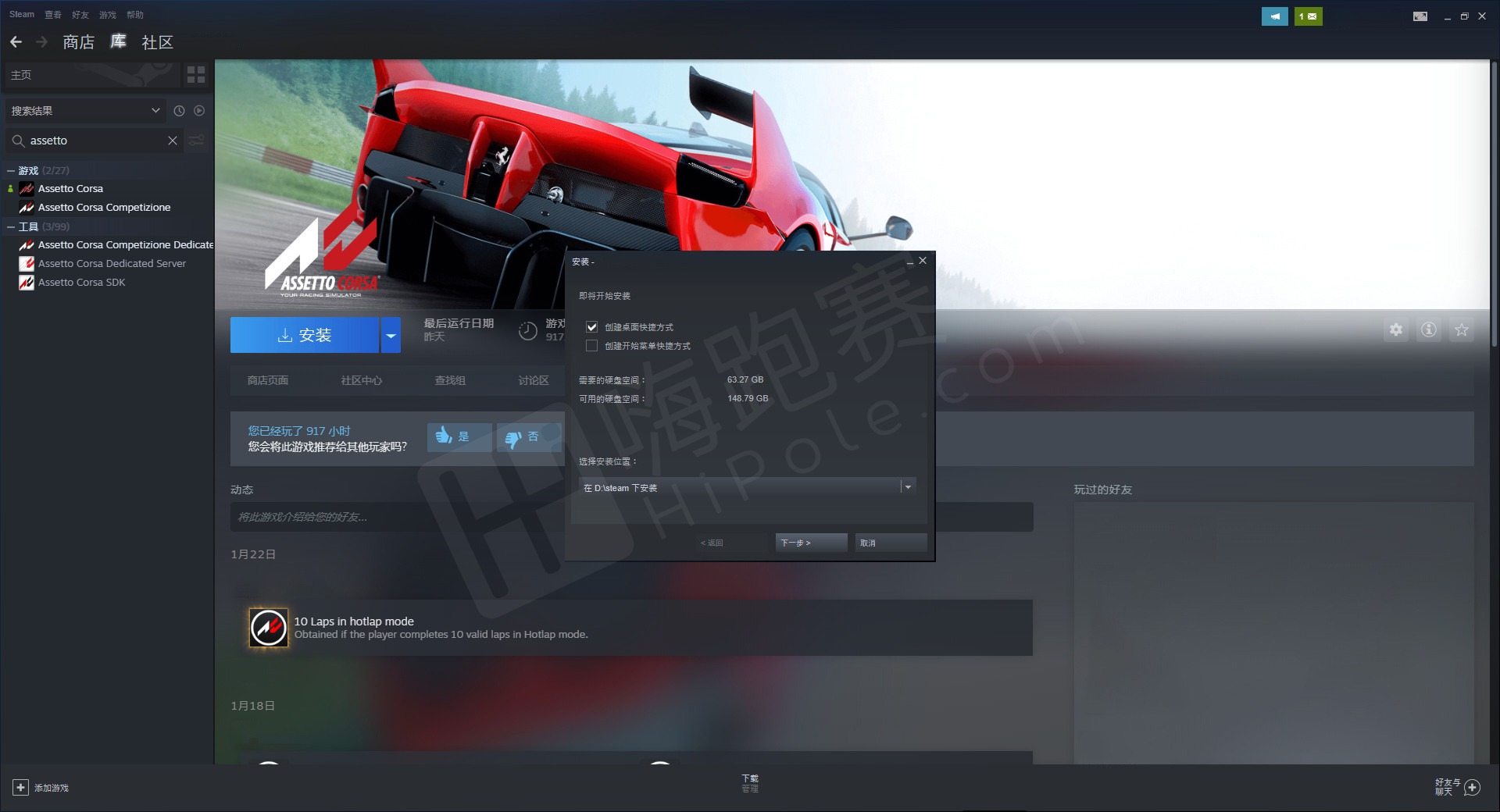Open the 好友 menu

(x=80, y=15)
